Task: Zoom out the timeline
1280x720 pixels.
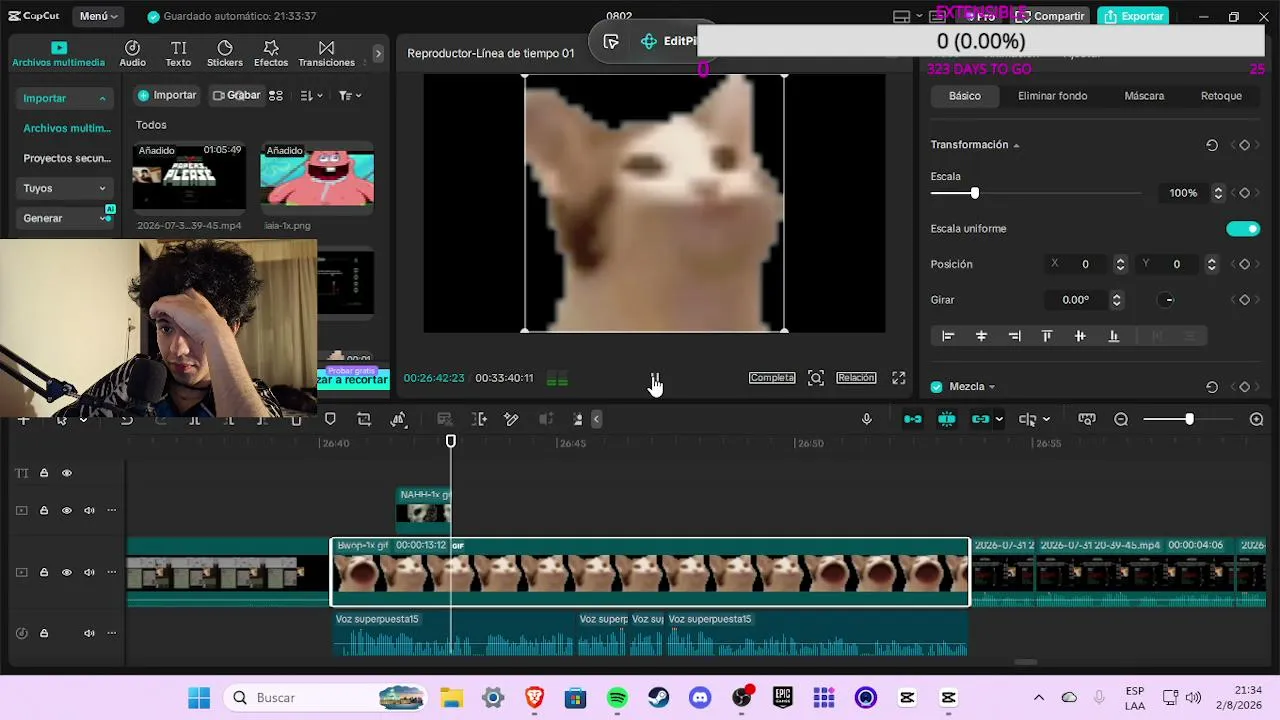Action: coord(1121,419)
